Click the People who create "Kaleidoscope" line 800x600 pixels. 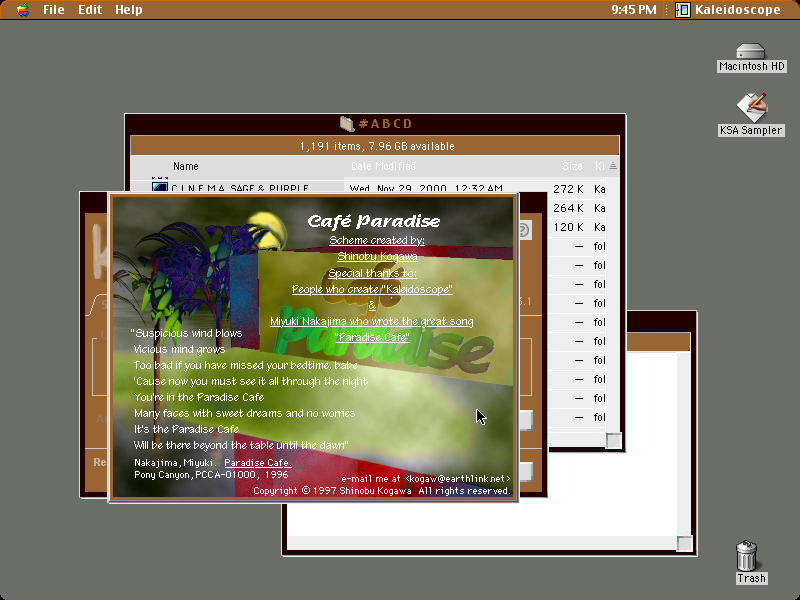point(372,289)
